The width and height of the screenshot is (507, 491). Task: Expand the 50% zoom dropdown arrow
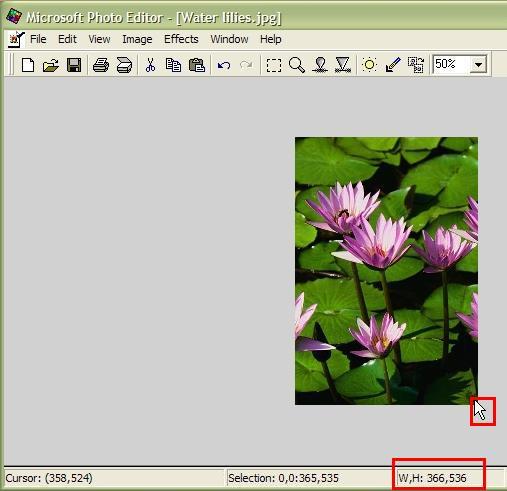coord(478,64)
